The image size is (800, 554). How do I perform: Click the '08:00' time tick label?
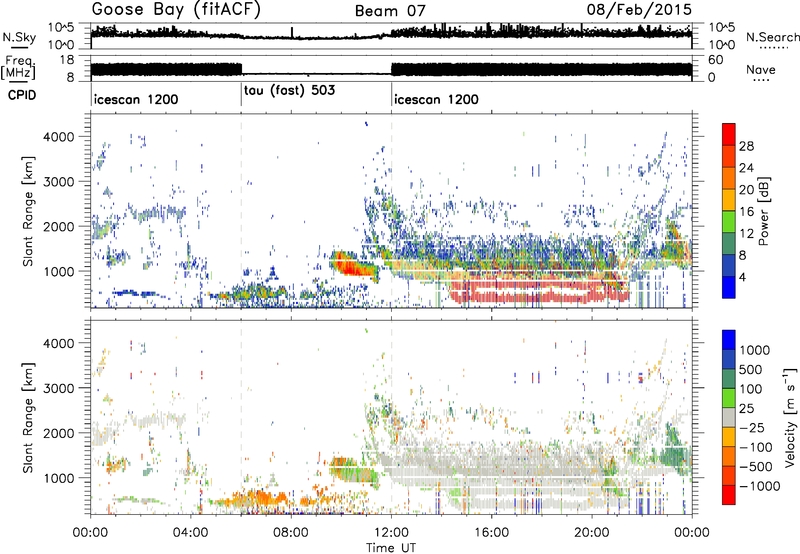tap(291, 533)
